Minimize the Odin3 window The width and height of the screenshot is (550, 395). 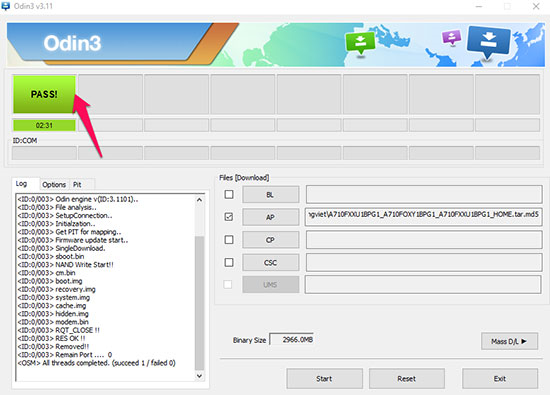[479, 6]
